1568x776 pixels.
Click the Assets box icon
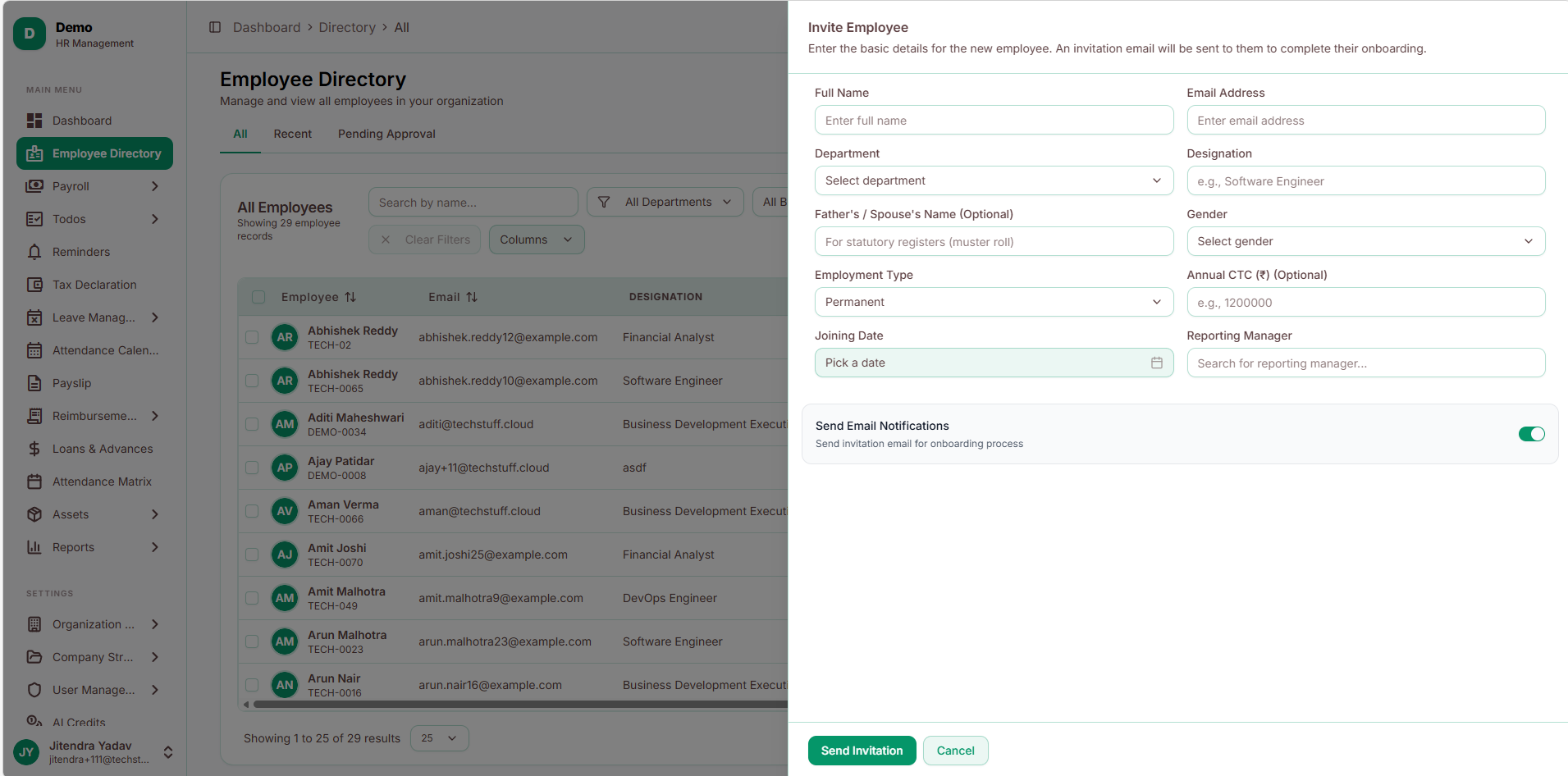point(34,514)
